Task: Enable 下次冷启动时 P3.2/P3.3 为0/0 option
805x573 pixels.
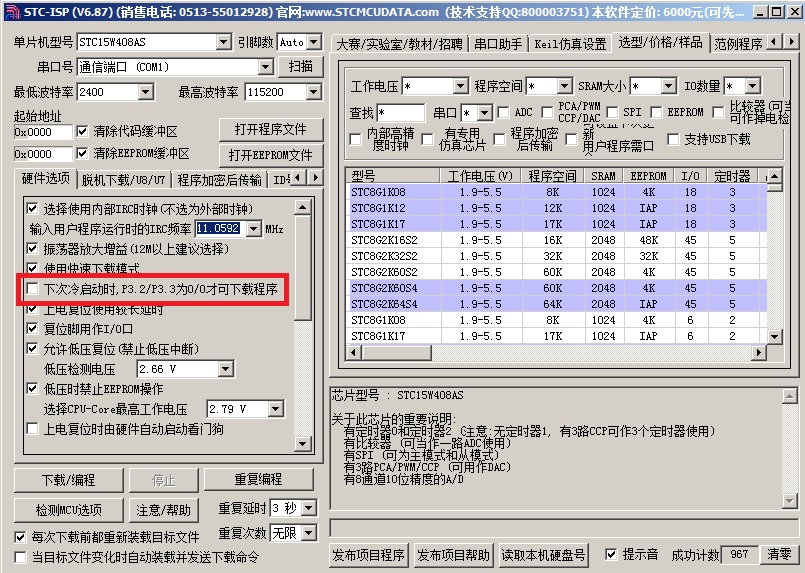Action: coord(32,289)
